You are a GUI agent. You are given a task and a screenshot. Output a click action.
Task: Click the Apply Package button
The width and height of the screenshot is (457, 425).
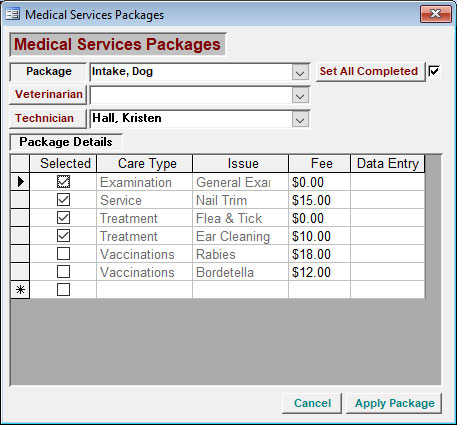click(394, 403)
